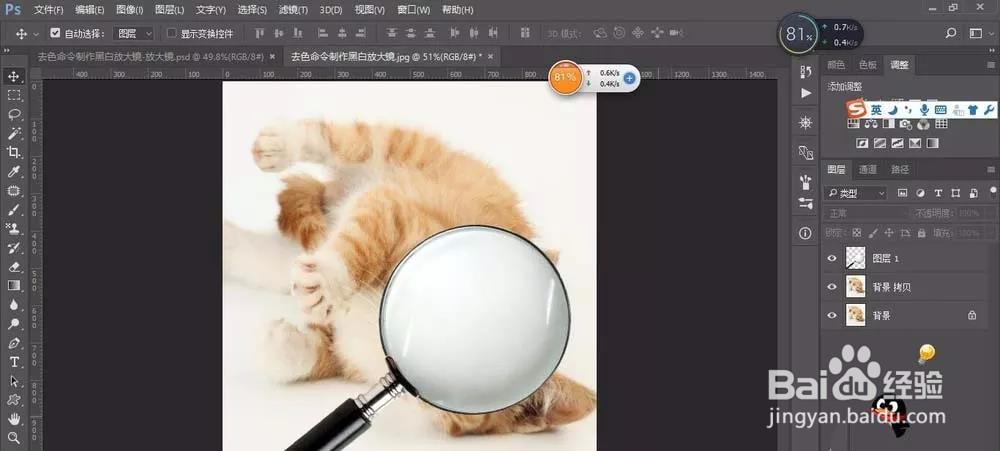This screenshot has height=451, width=1000.
Task: Select the Hand tool
Action: click(13, 419)
